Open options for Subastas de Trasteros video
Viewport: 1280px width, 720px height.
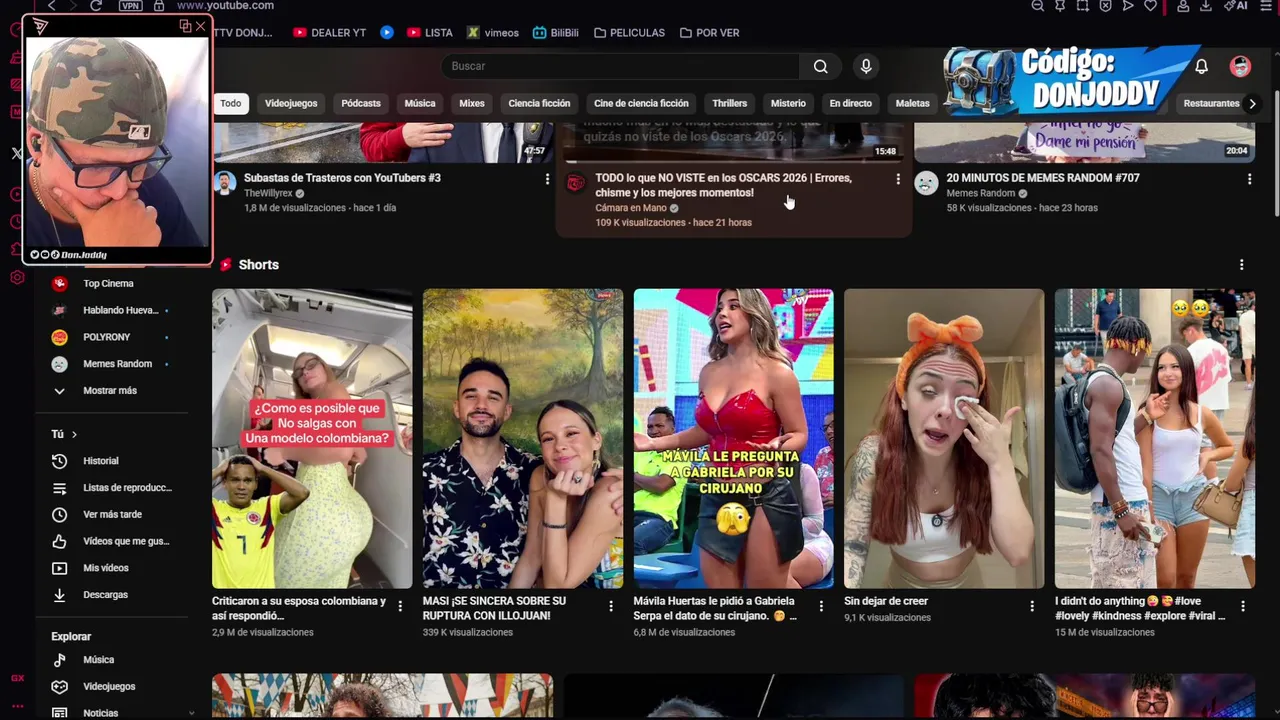point(547,179)
